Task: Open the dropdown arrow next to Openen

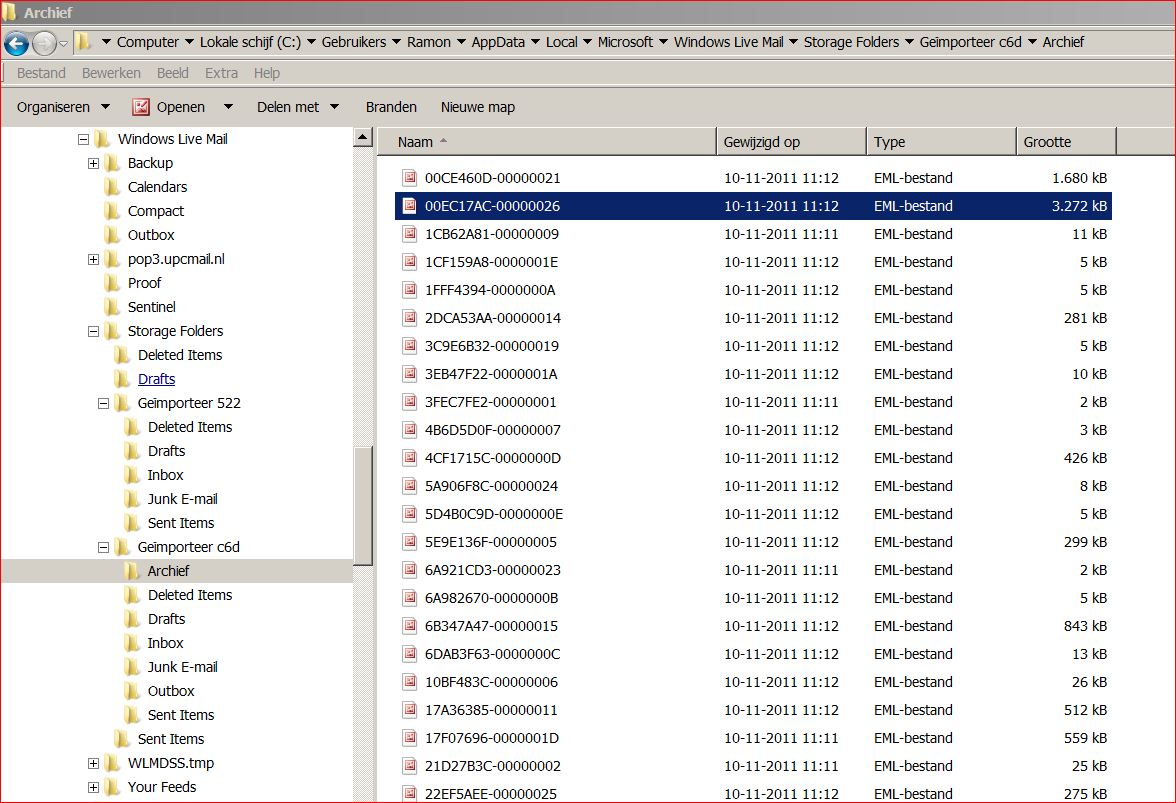Action: point(228,107)
